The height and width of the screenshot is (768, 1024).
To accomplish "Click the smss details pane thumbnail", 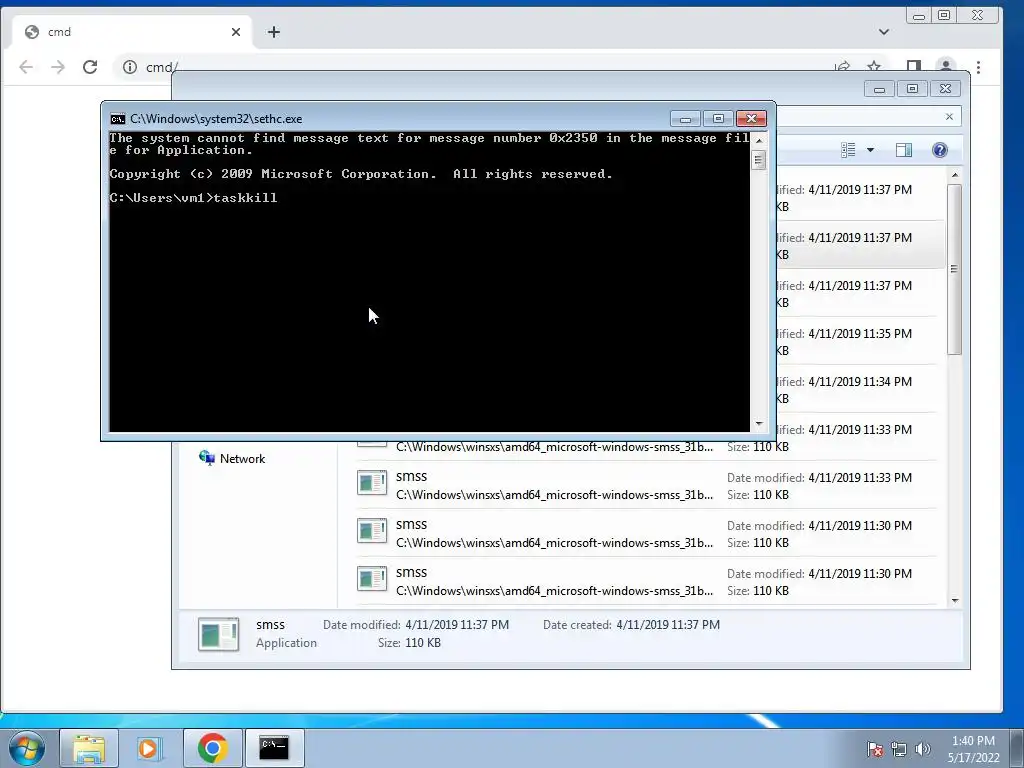I will tap(218, 634).
